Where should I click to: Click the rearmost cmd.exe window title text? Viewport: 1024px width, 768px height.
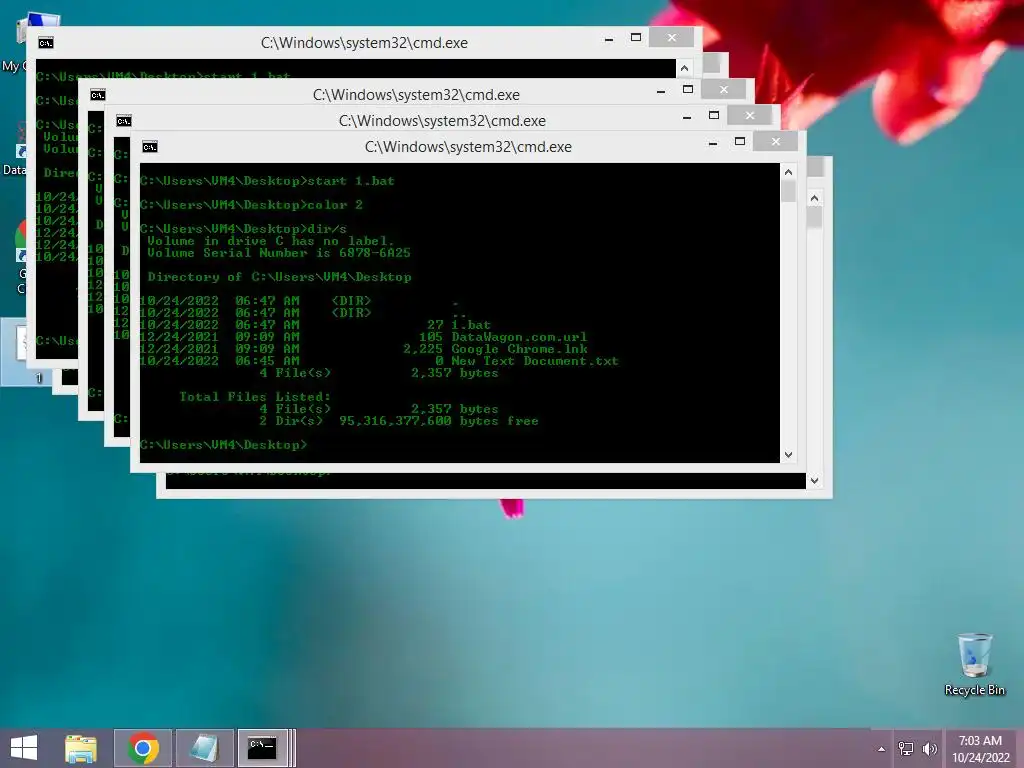tap(364, 43)
